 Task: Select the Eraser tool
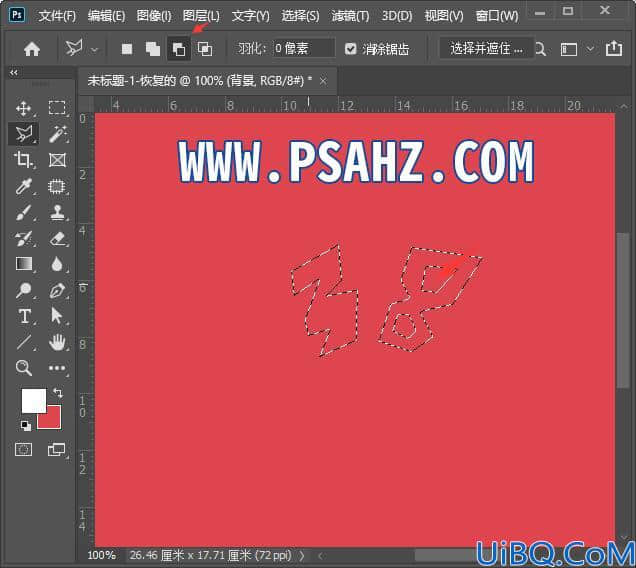coord(57,239)
